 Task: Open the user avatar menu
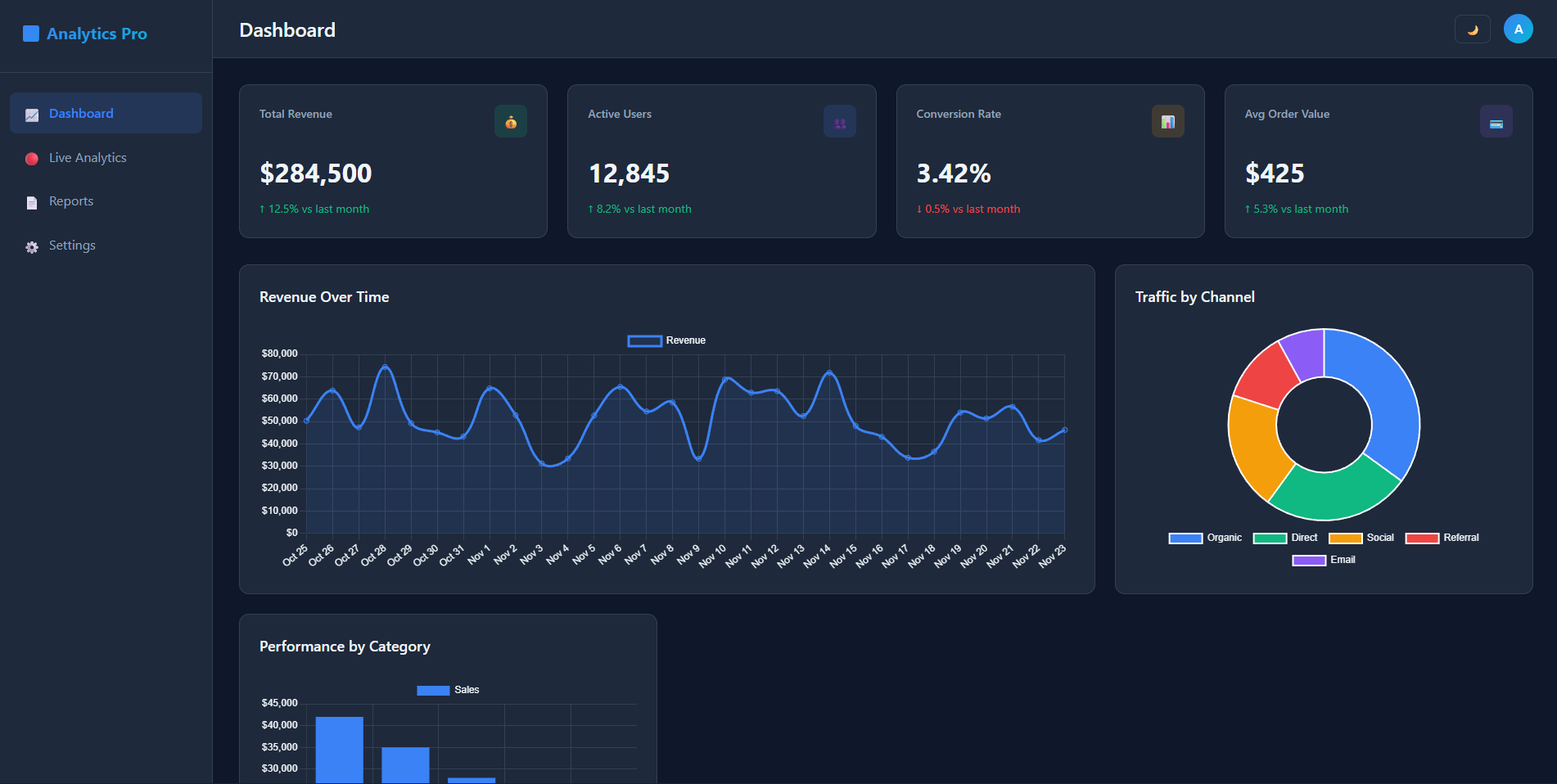pyautogui.click(x=1519, y=28)
